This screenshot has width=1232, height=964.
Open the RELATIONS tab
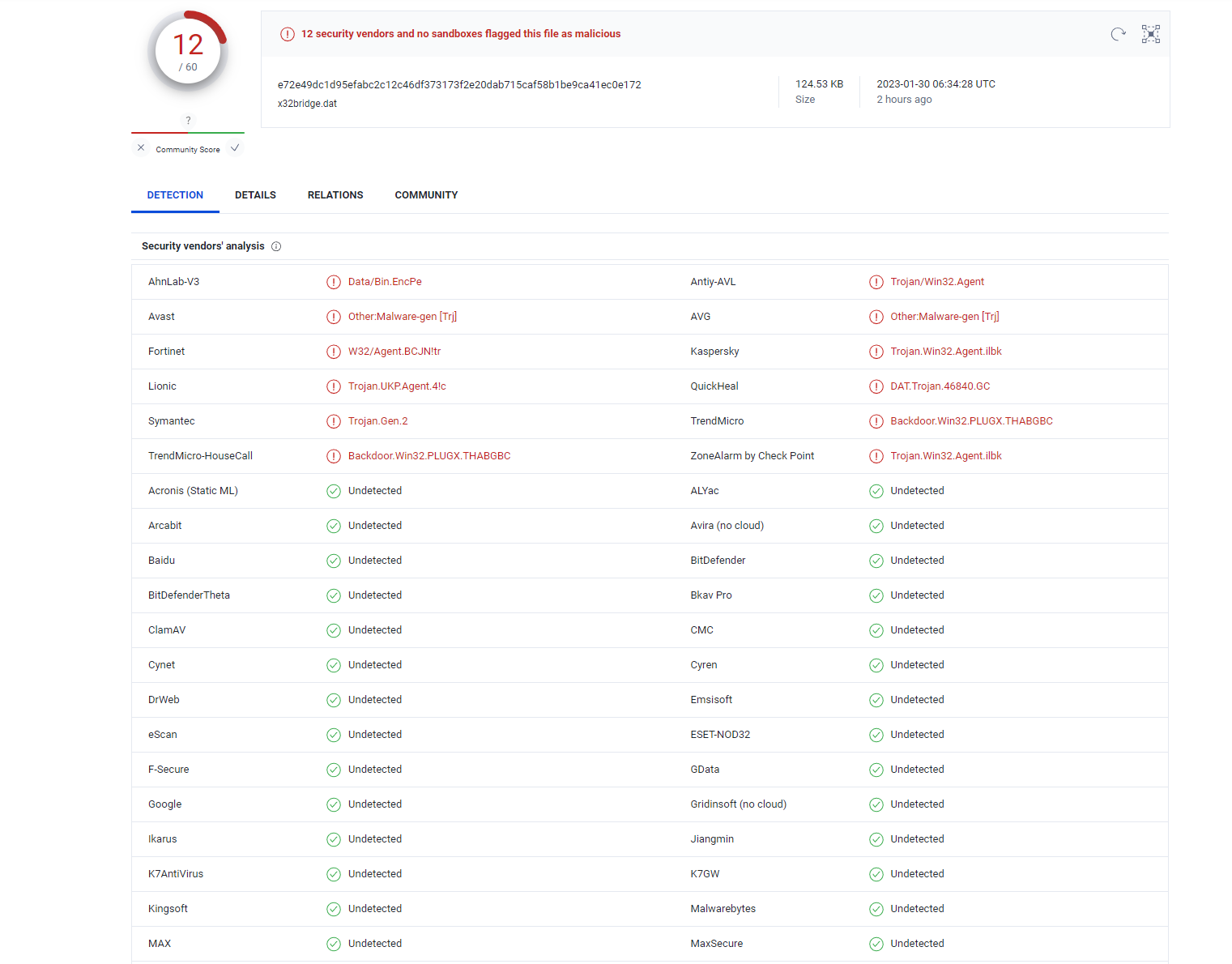tap(335, 195)
